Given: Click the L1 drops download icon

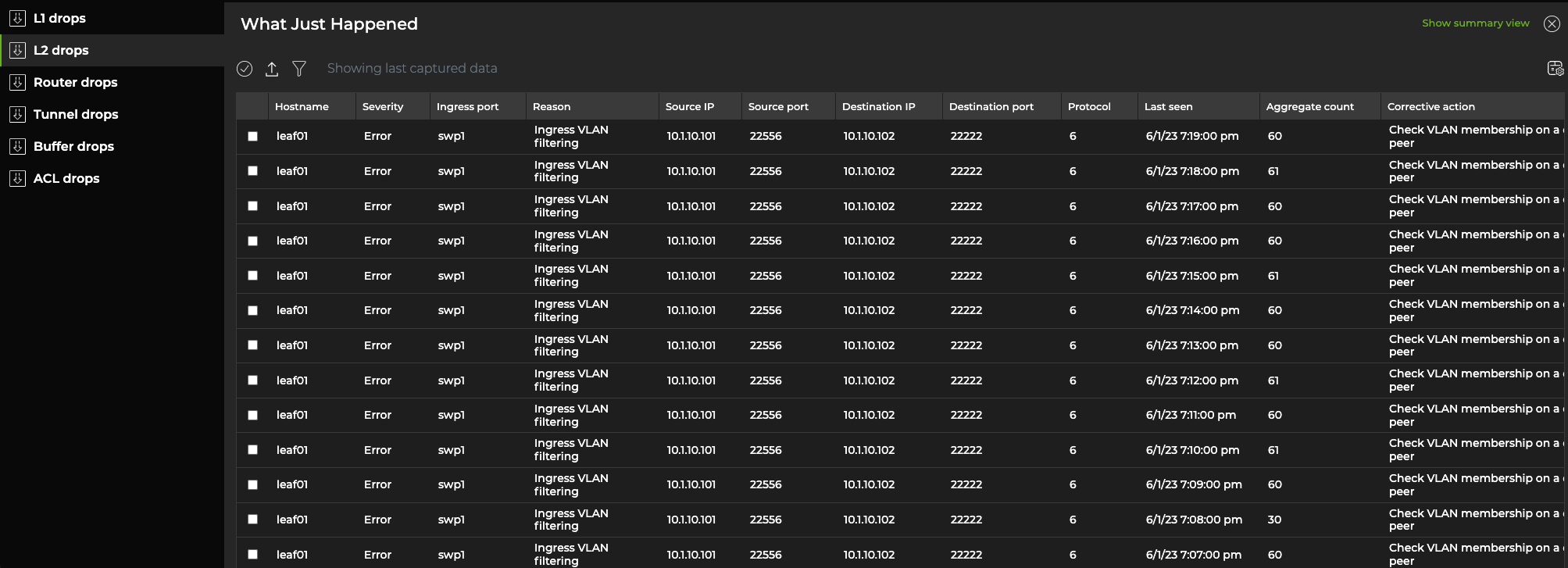Looking at the screenshot, I should [17, 18].
